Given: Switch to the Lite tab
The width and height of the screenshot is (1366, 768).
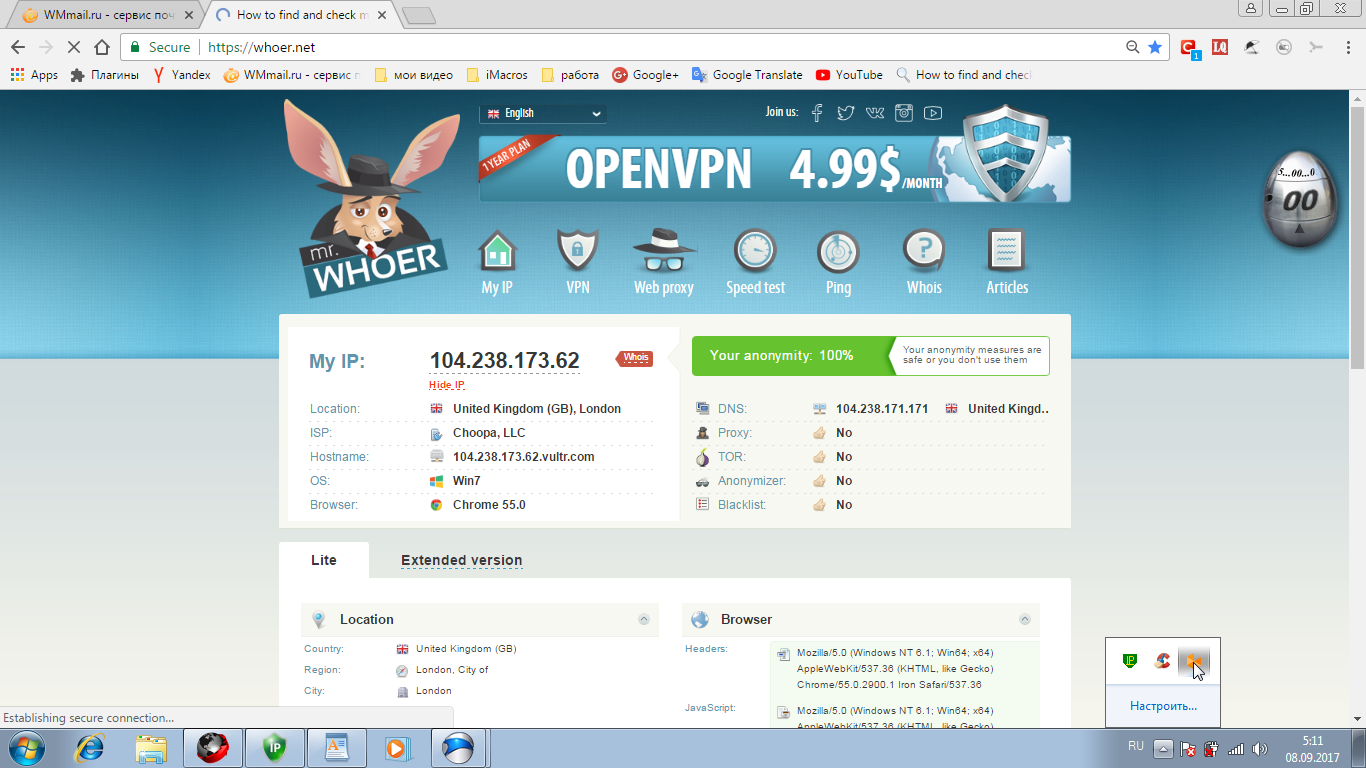Looking at the screenshot, I should [324, 560].
